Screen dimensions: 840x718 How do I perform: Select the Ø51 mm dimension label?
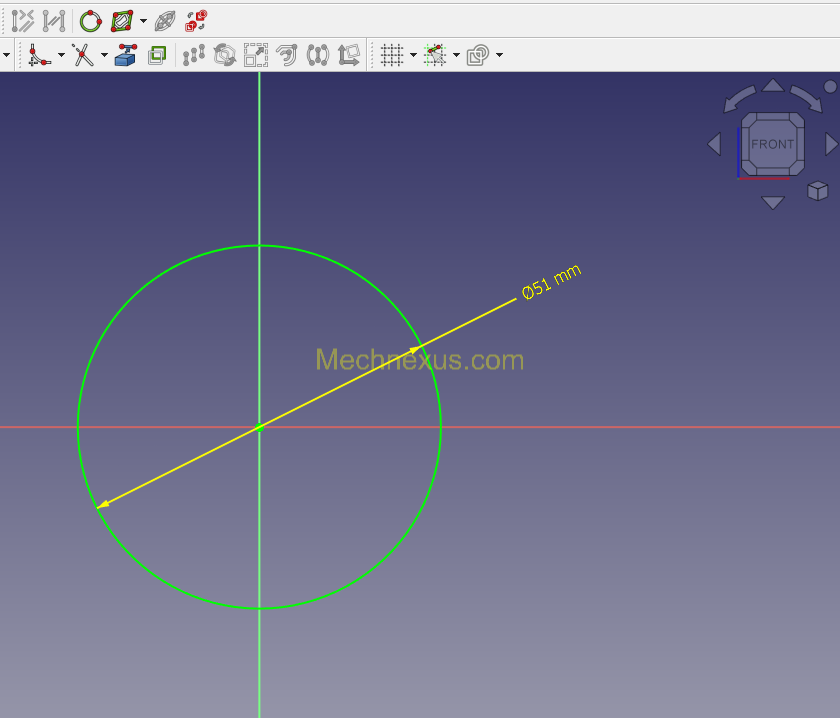tap(551, 282)
